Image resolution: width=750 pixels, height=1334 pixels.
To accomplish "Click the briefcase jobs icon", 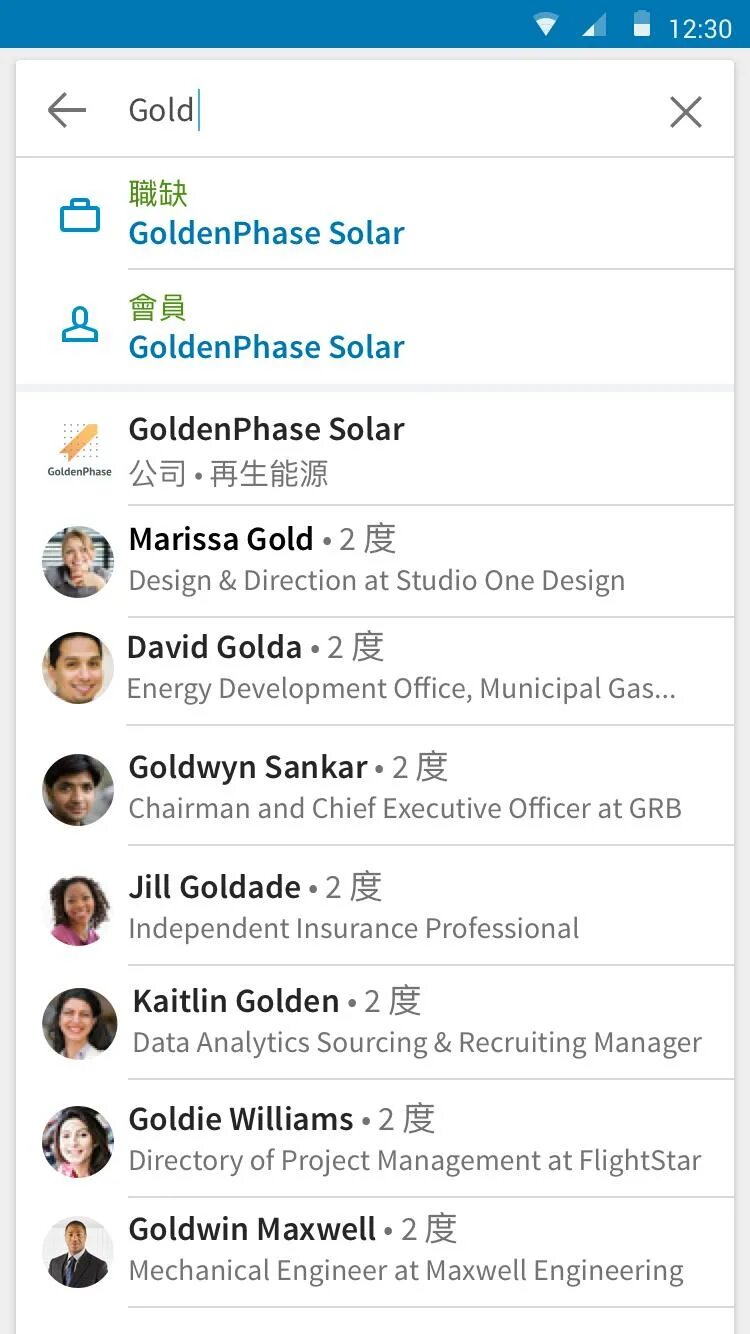I will pyautogui.click(x=80, y=215).
